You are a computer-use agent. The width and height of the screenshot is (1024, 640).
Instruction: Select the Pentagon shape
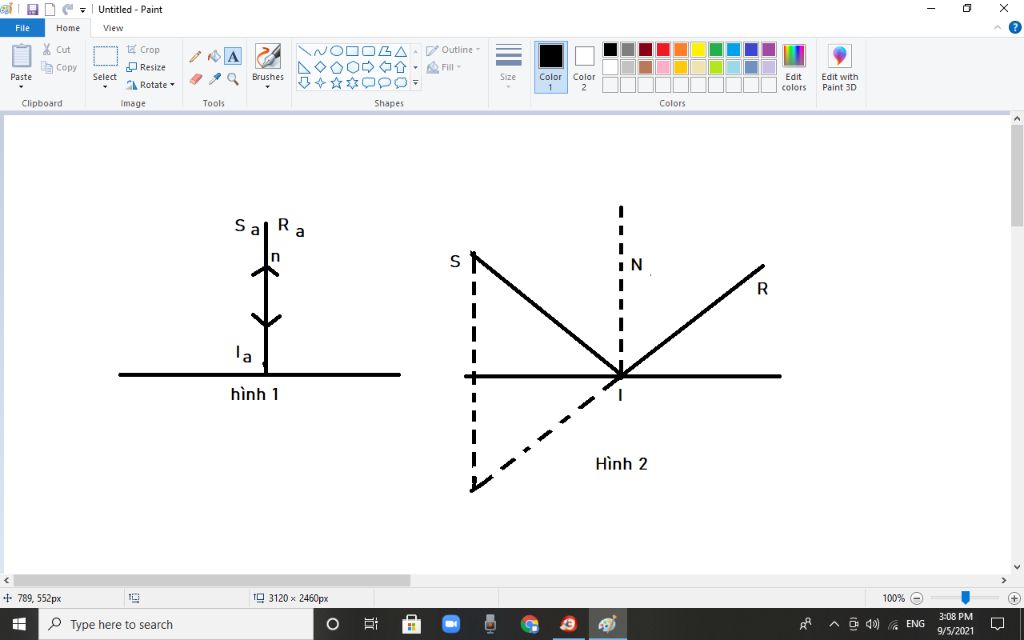(x=336, y=67)
